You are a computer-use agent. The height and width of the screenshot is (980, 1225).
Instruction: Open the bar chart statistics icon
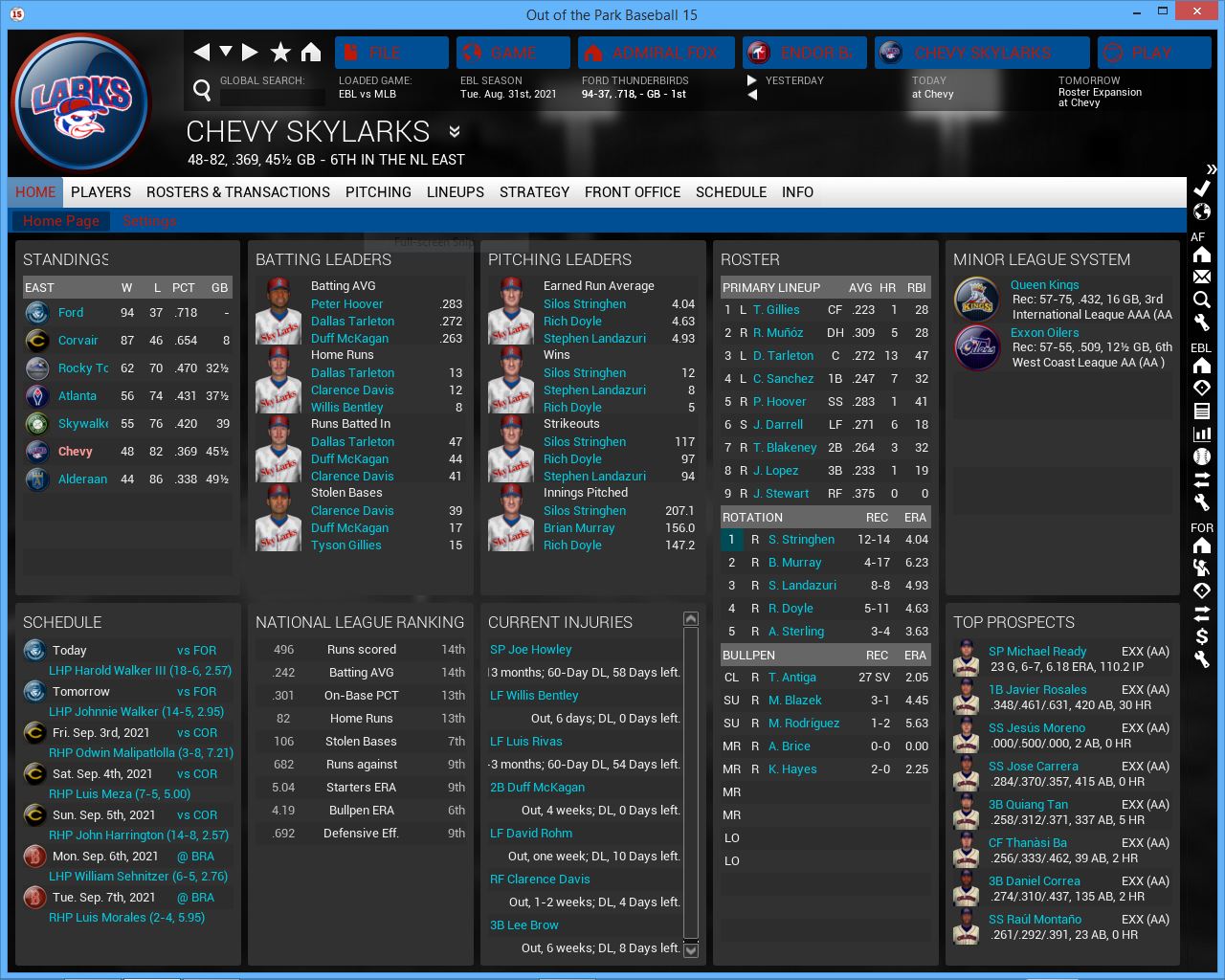tap(1202, 434)
